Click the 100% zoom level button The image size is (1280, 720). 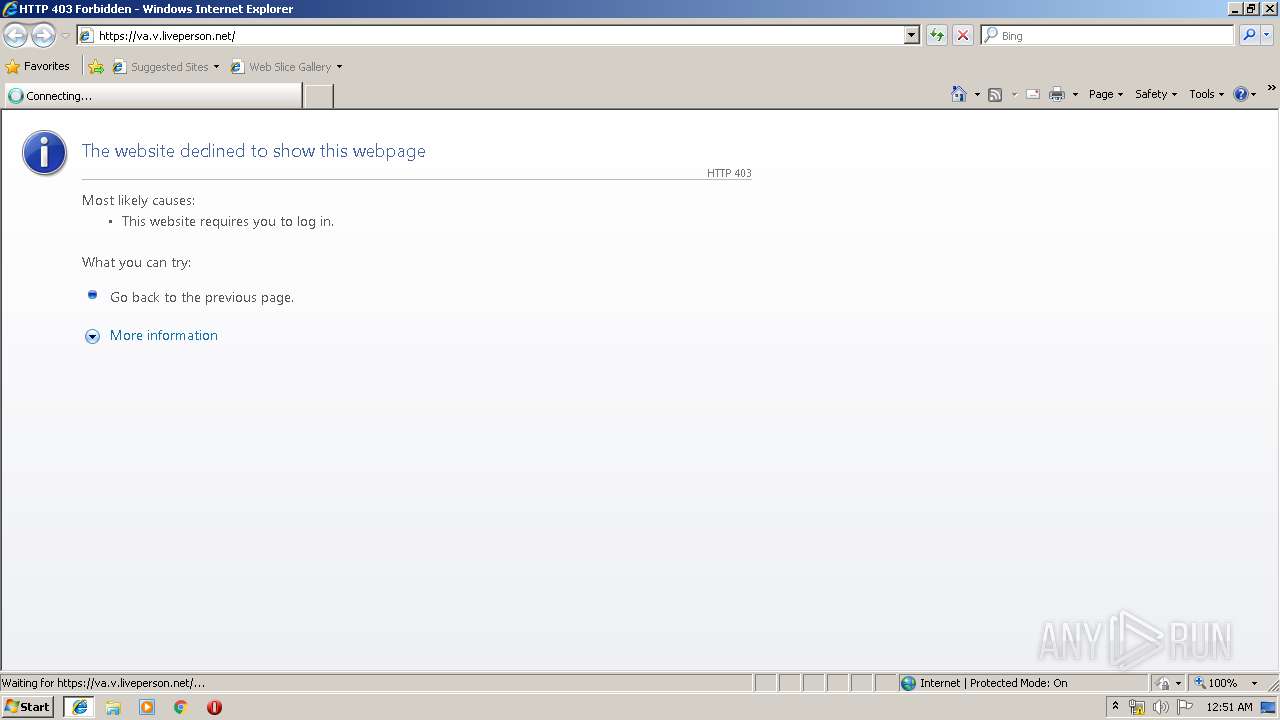(x=1216, y=683)
